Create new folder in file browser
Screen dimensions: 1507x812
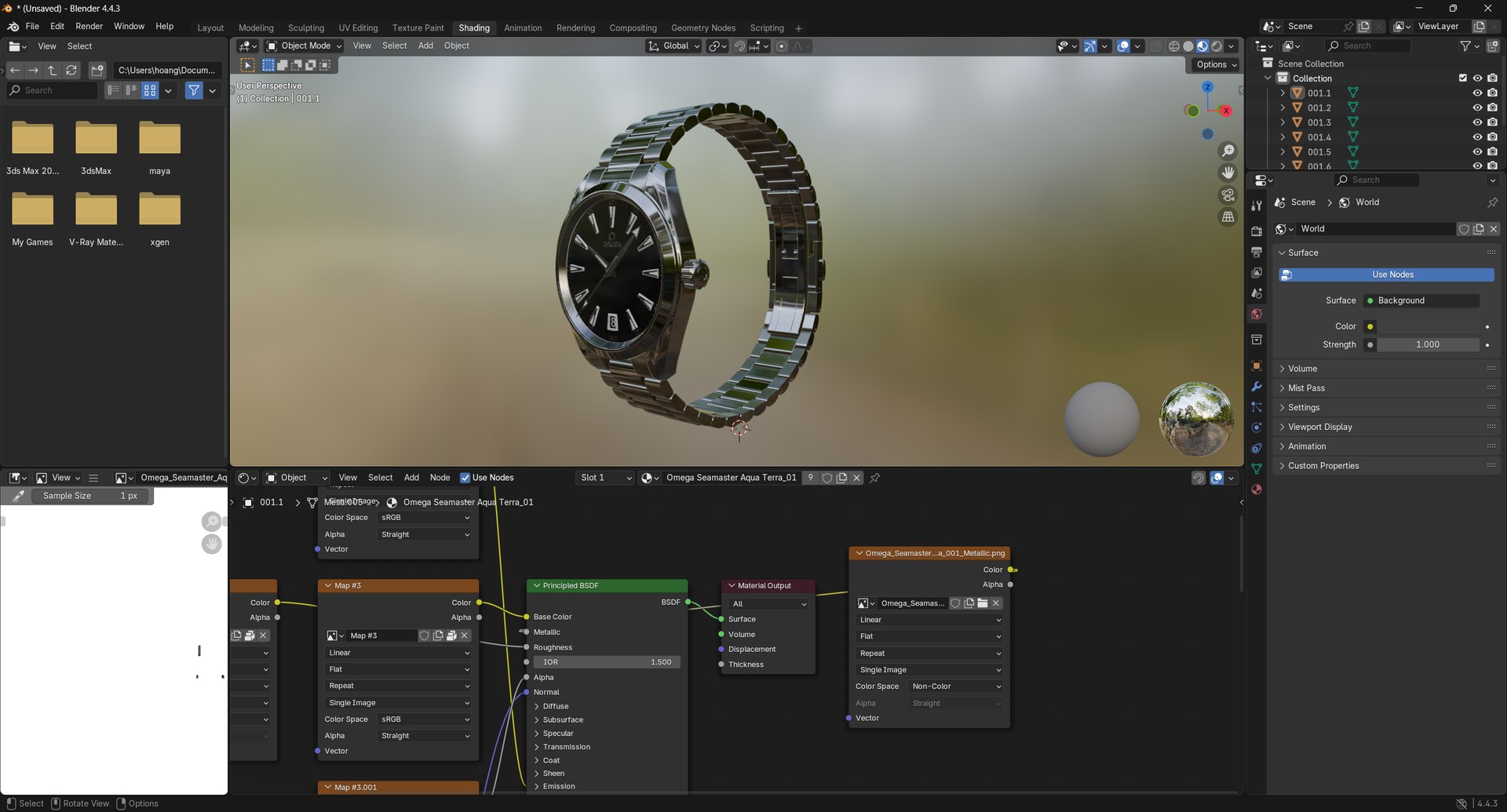click(x=97, y=71)
